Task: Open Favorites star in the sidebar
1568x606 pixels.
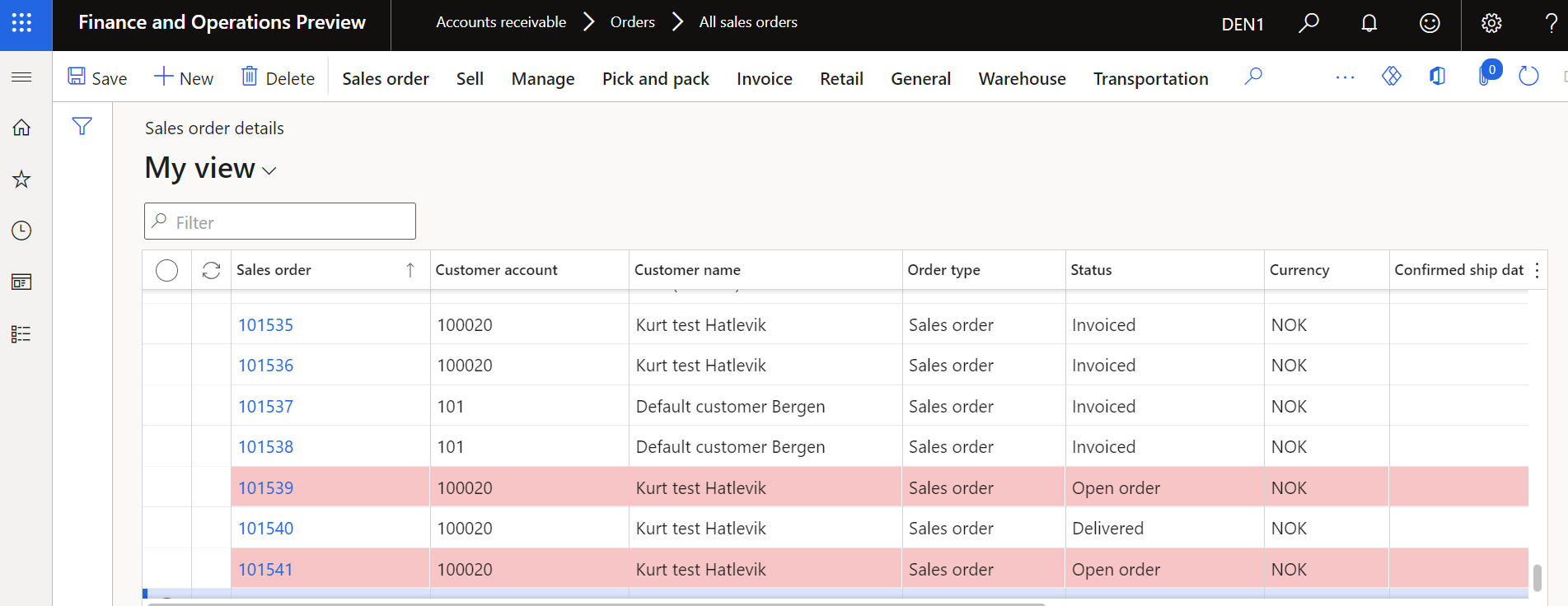Action: click(21, 179)
